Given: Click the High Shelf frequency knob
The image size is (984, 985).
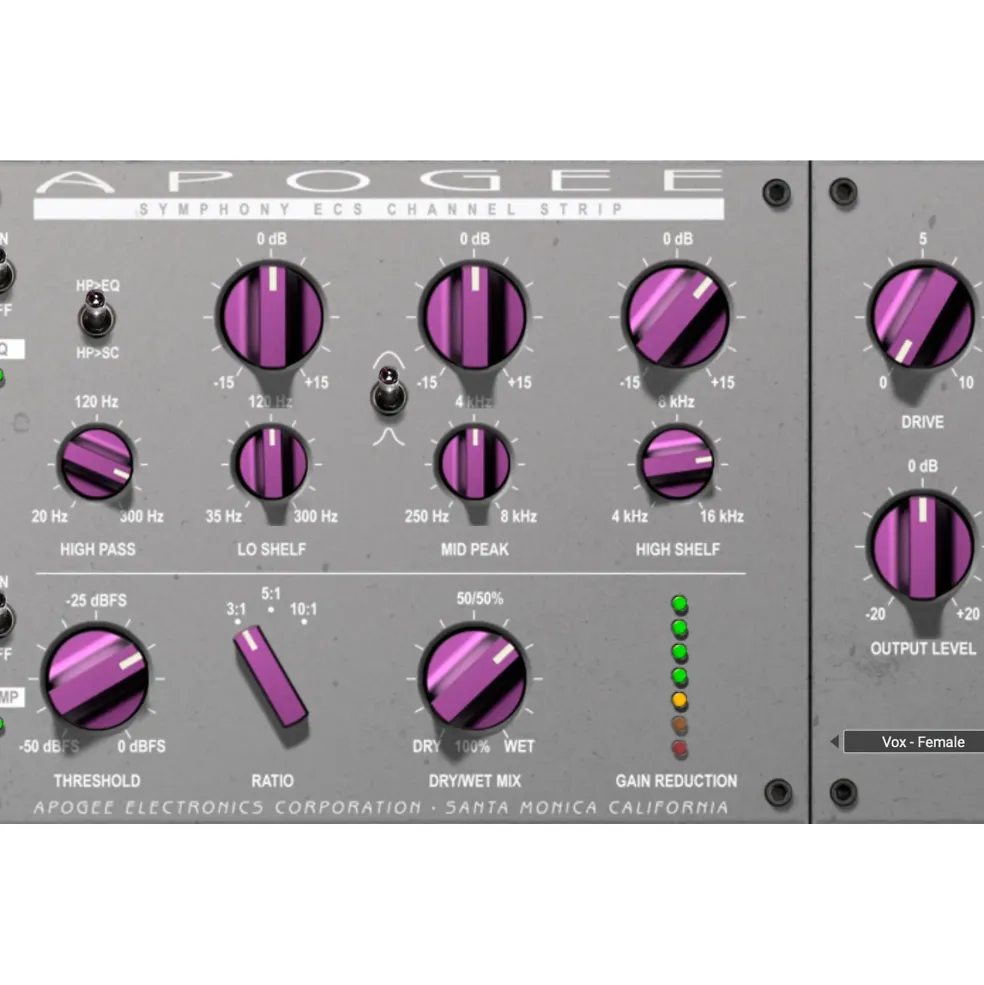Looking at the screenshot, I should (677, 464).
